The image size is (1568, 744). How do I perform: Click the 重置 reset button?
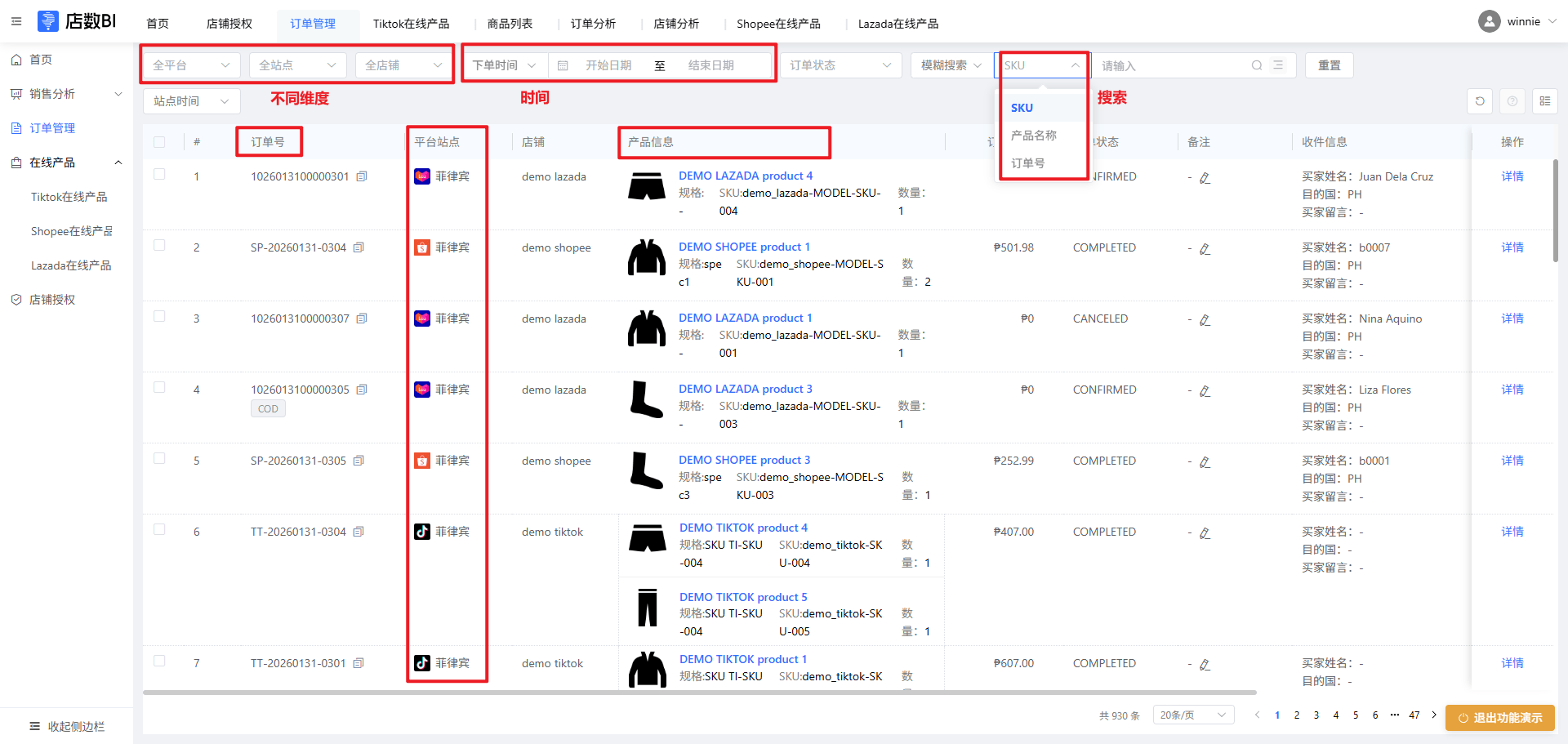1329,65
